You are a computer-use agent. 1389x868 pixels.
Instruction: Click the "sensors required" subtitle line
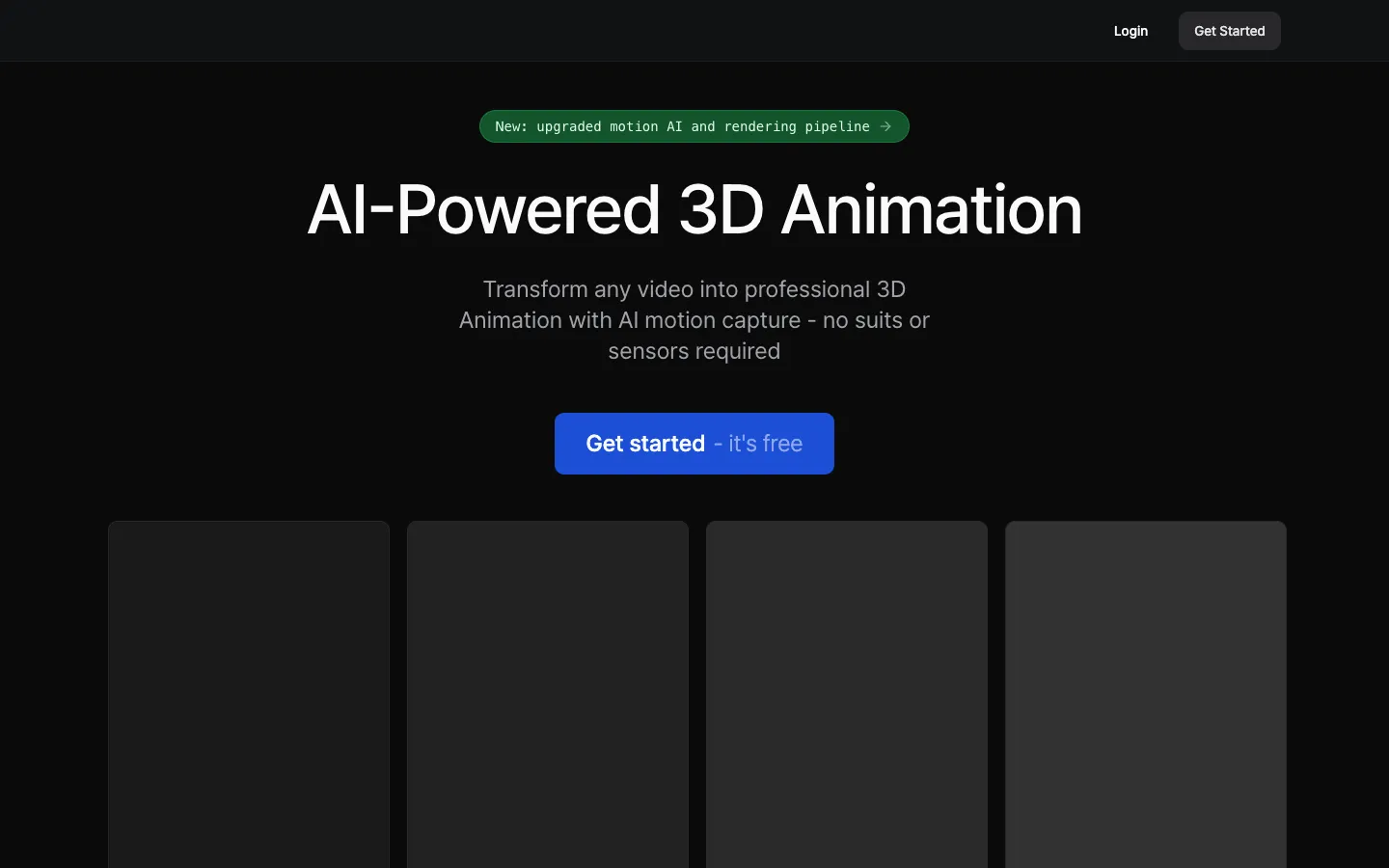click(x=694, y=351)
